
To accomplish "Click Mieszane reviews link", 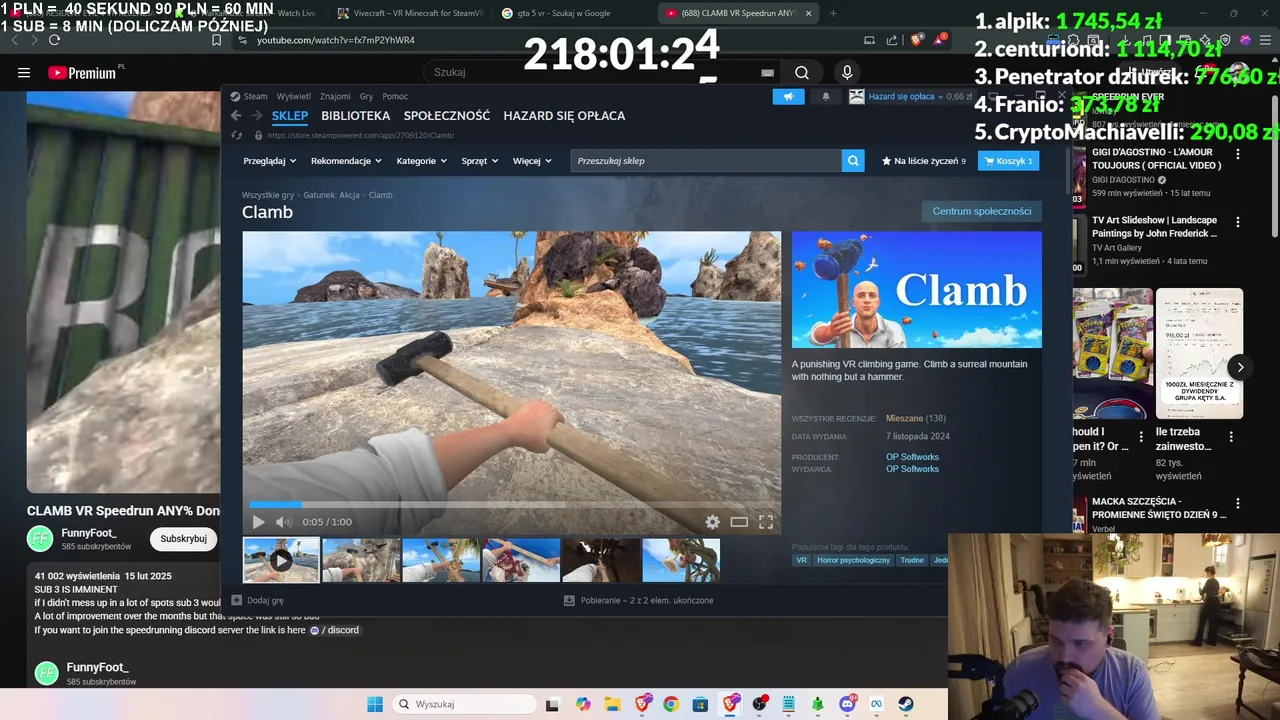I will pyautogui.click(x=904, y=418).
